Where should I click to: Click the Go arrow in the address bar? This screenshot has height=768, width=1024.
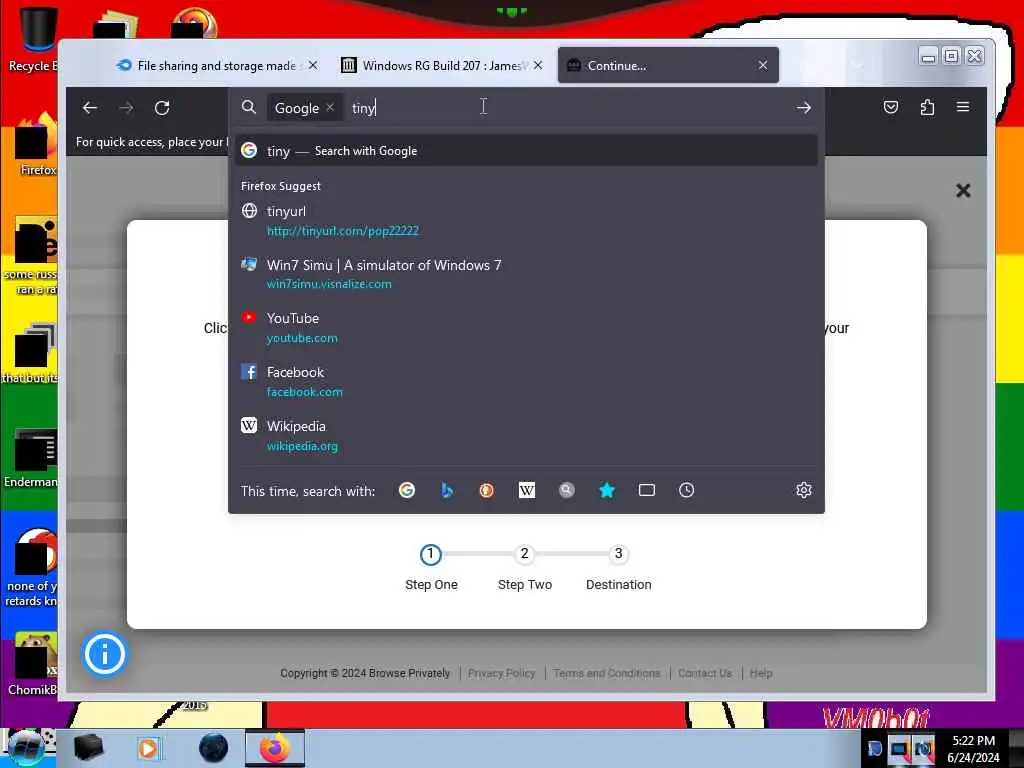tap(804, 108)
